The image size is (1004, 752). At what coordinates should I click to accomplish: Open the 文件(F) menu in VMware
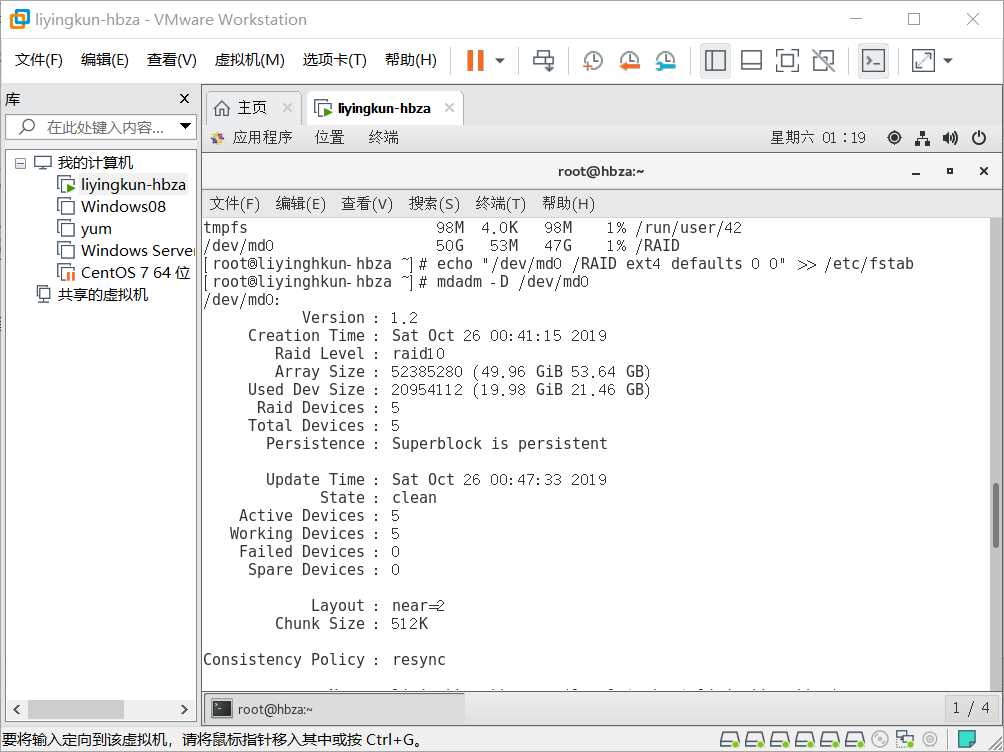(x=38, y=60)
